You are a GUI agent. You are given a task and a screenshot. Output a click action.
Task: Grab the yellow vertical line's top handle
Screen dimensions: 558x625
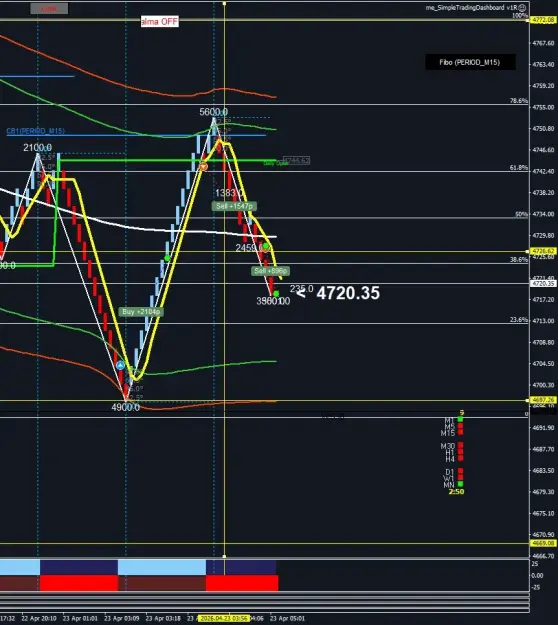point(224,4)
